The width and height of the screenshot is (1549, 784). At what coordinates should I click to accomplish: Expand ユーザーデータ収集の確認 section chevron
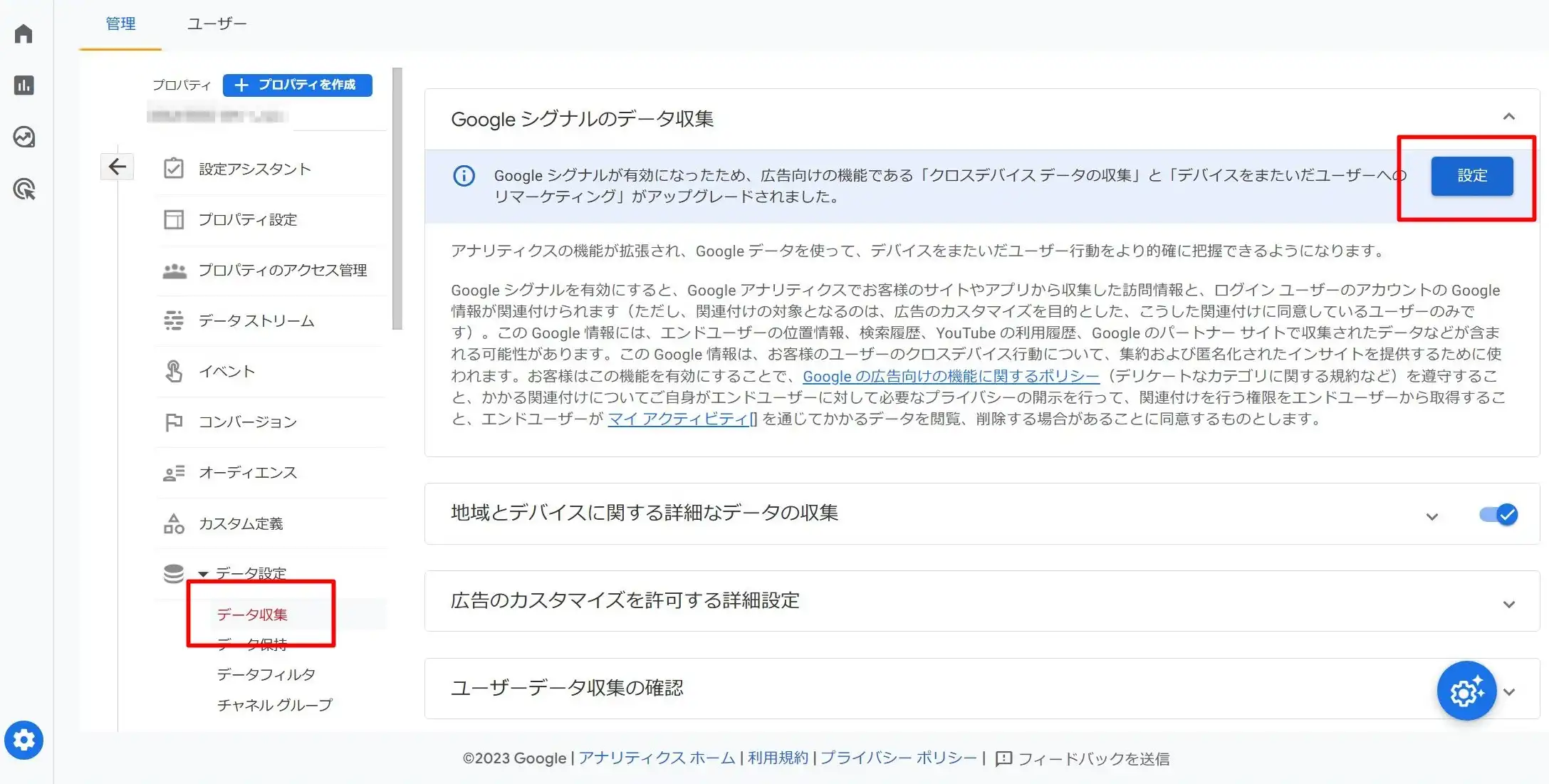1510,691
